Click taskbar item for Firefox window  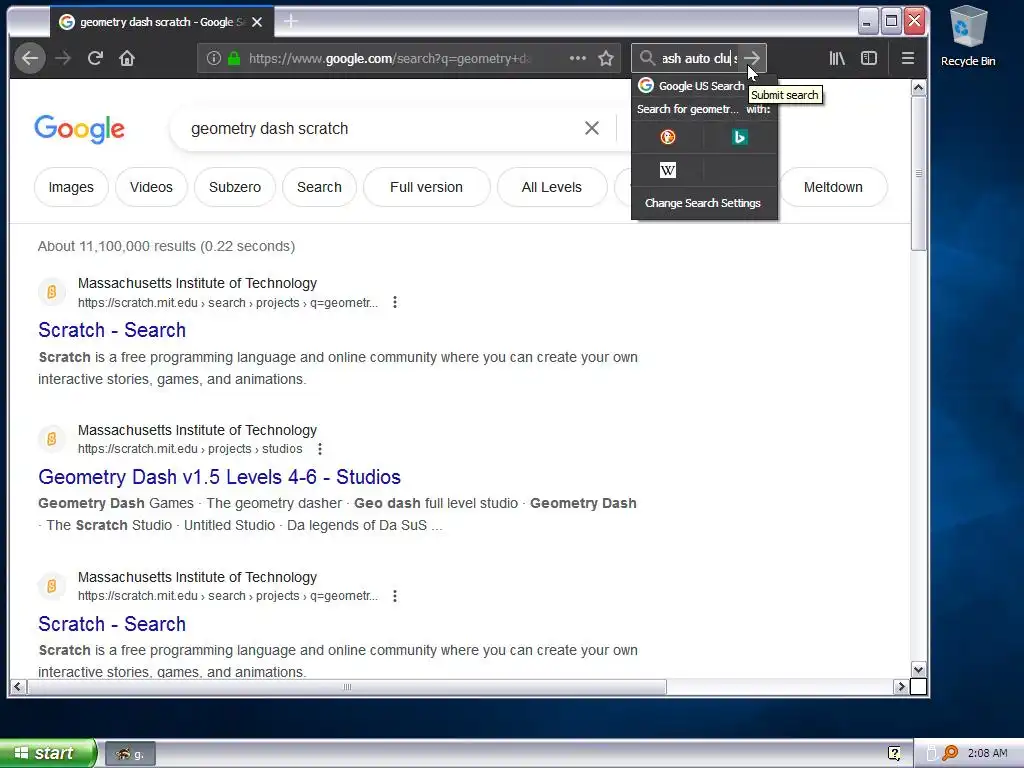coord(130,754)
